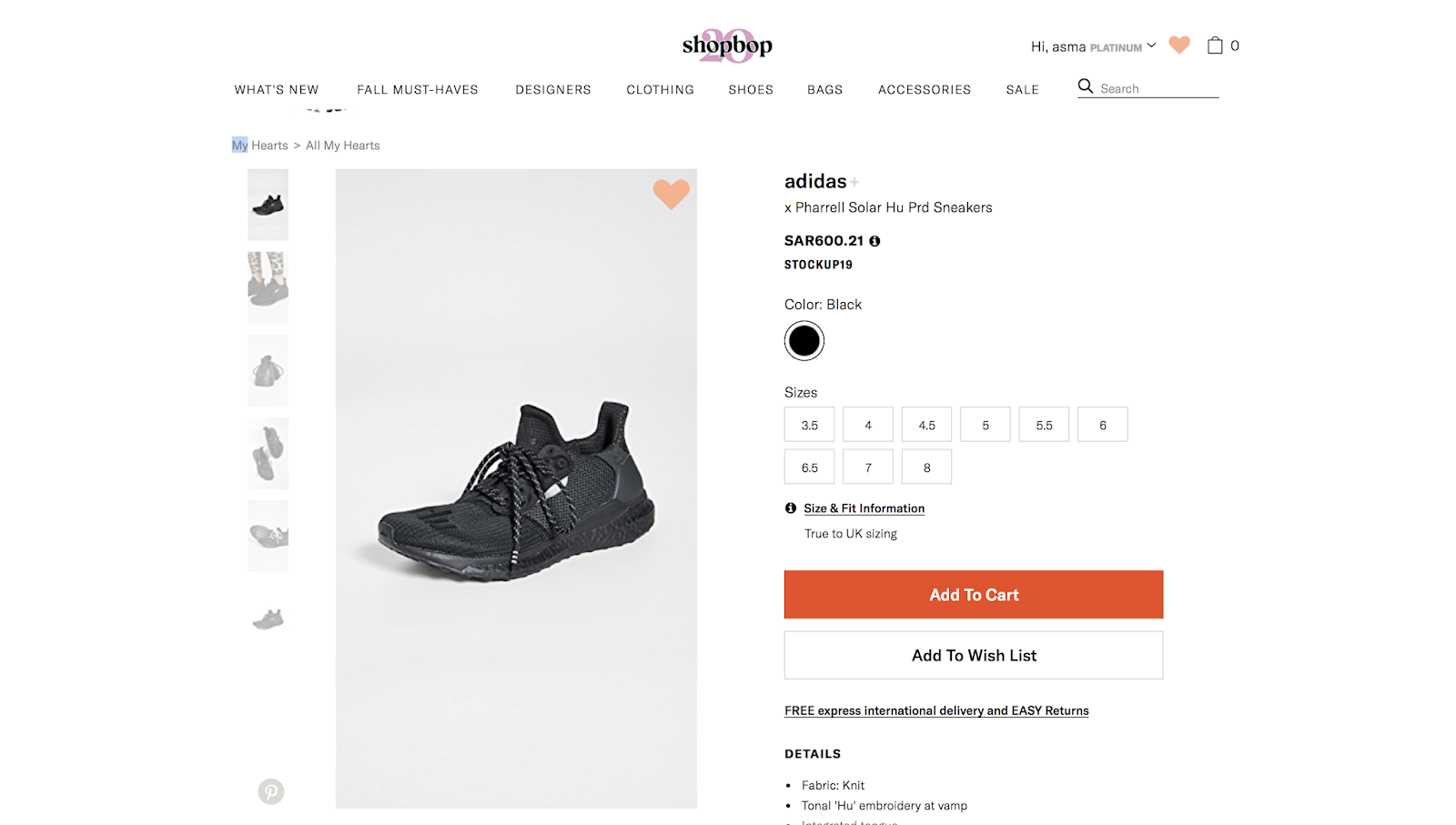This screenshot has height=825, width=1456.
Task: Open the DESIGNERS navigation menu
Action: click(x=553, y=89)
